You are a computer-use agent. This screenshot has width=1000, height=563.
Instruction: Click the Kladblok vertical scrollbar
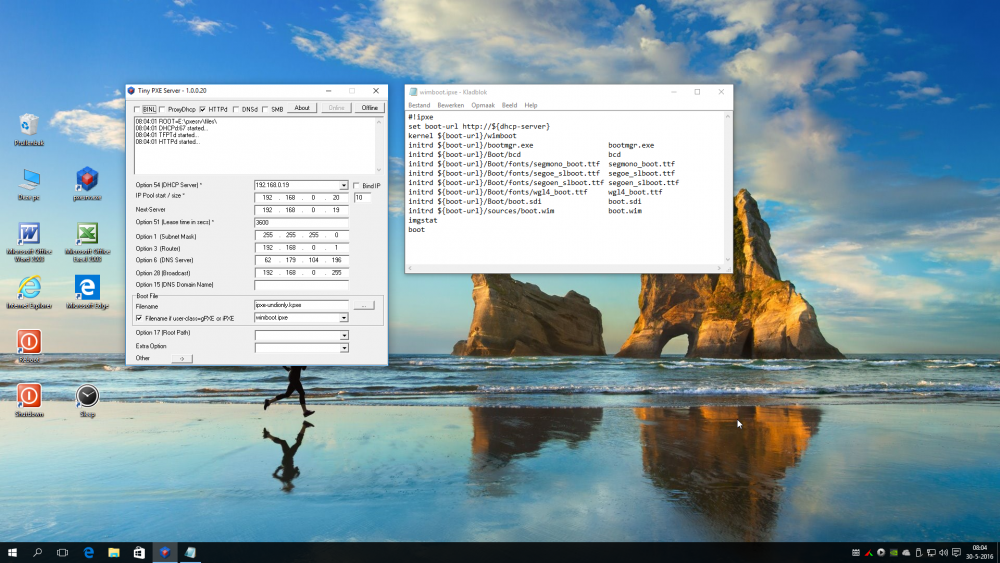pyautogui.click(x=728, y=188)
